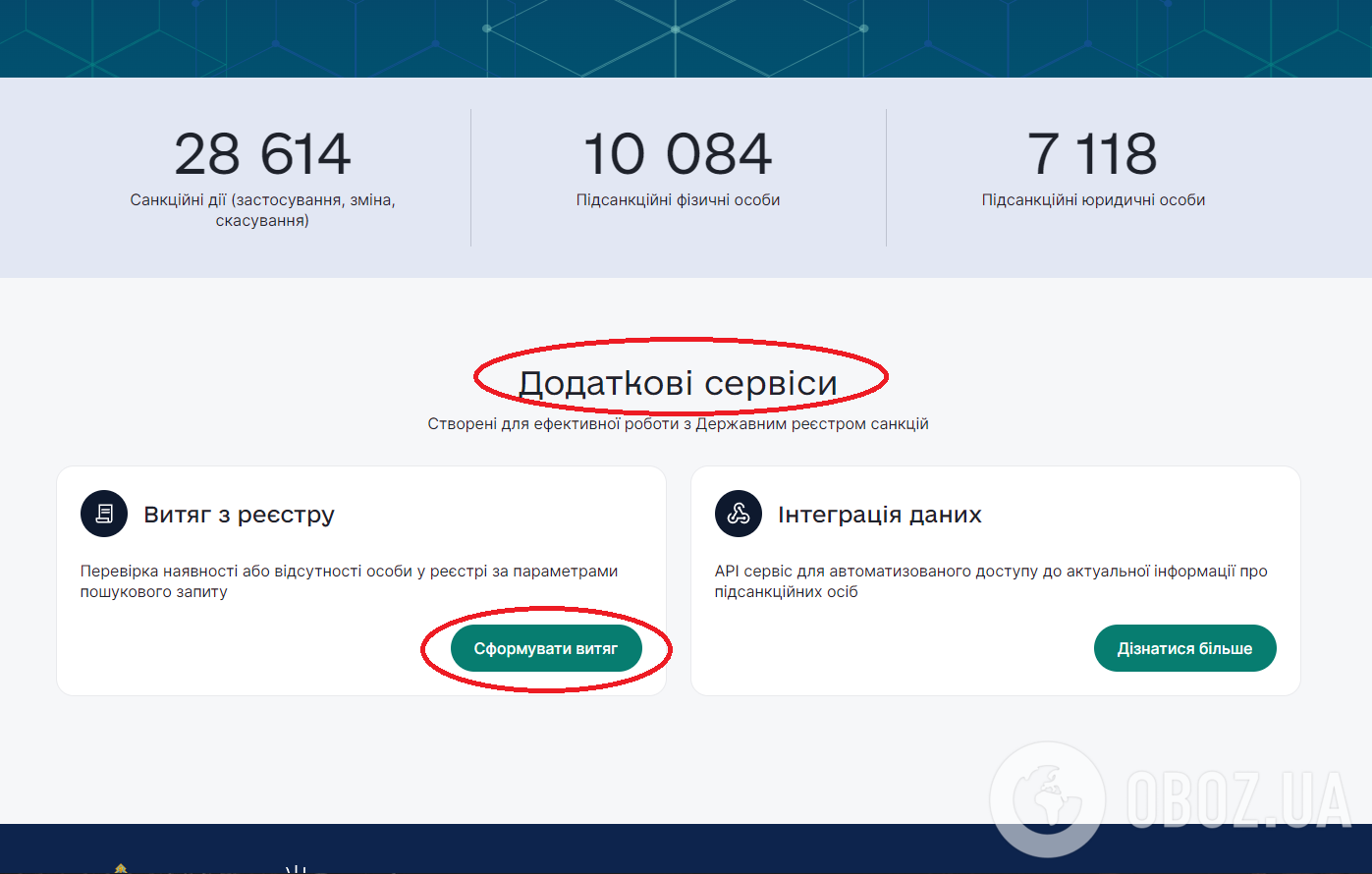
Task: Open the Витяг з реєстру card title
Action: [239, 515]
